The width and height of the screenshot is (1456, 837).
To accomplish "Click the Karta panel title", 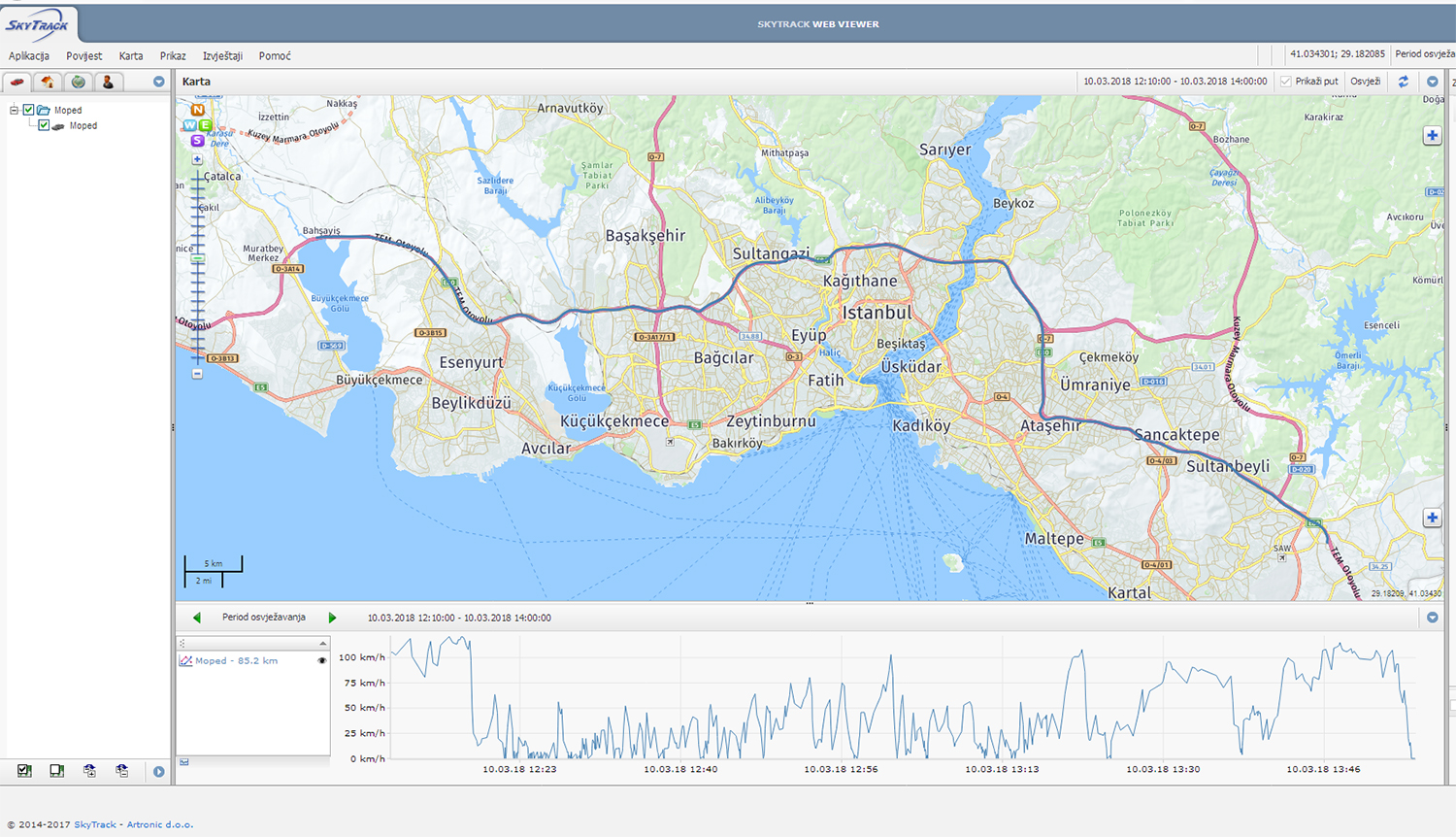I will point(196,82).
